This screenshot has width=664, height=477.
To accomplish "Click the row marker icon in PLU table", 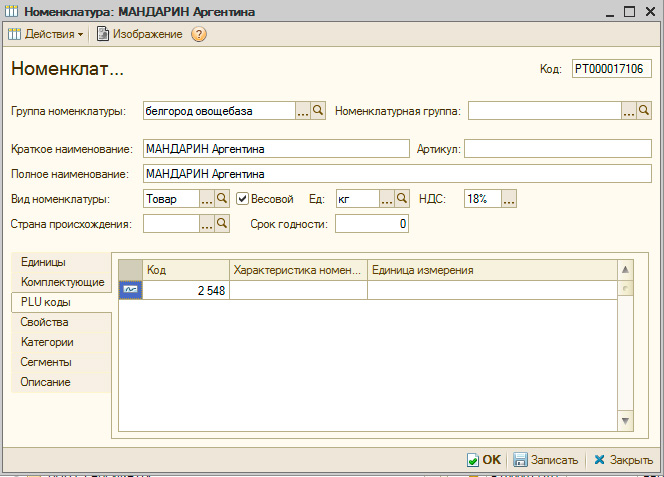I will click(131, 290).
